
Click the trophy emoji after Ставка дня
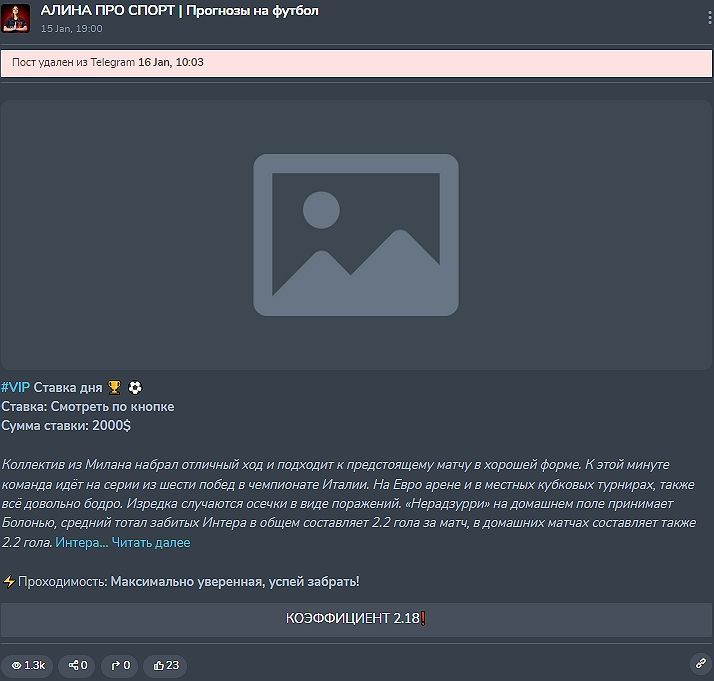(114, 387)
